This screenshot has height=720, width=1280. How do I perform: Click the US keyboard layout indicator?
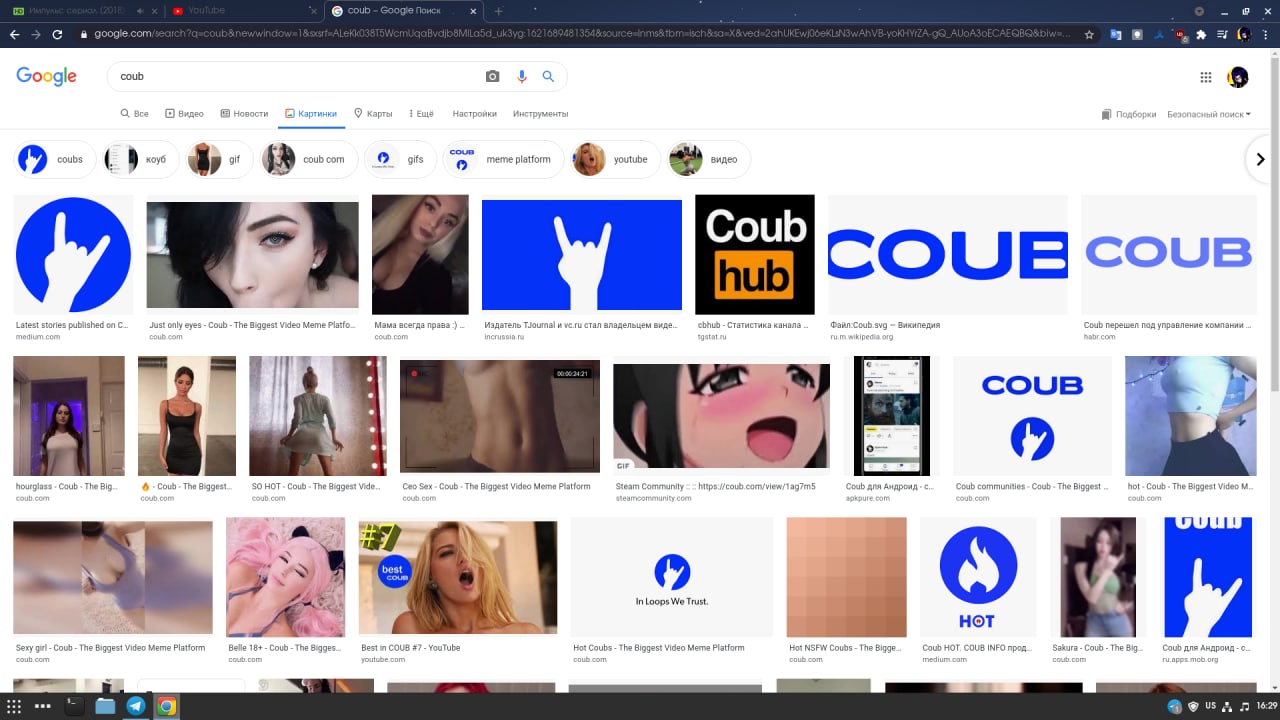pos(1210,706)
